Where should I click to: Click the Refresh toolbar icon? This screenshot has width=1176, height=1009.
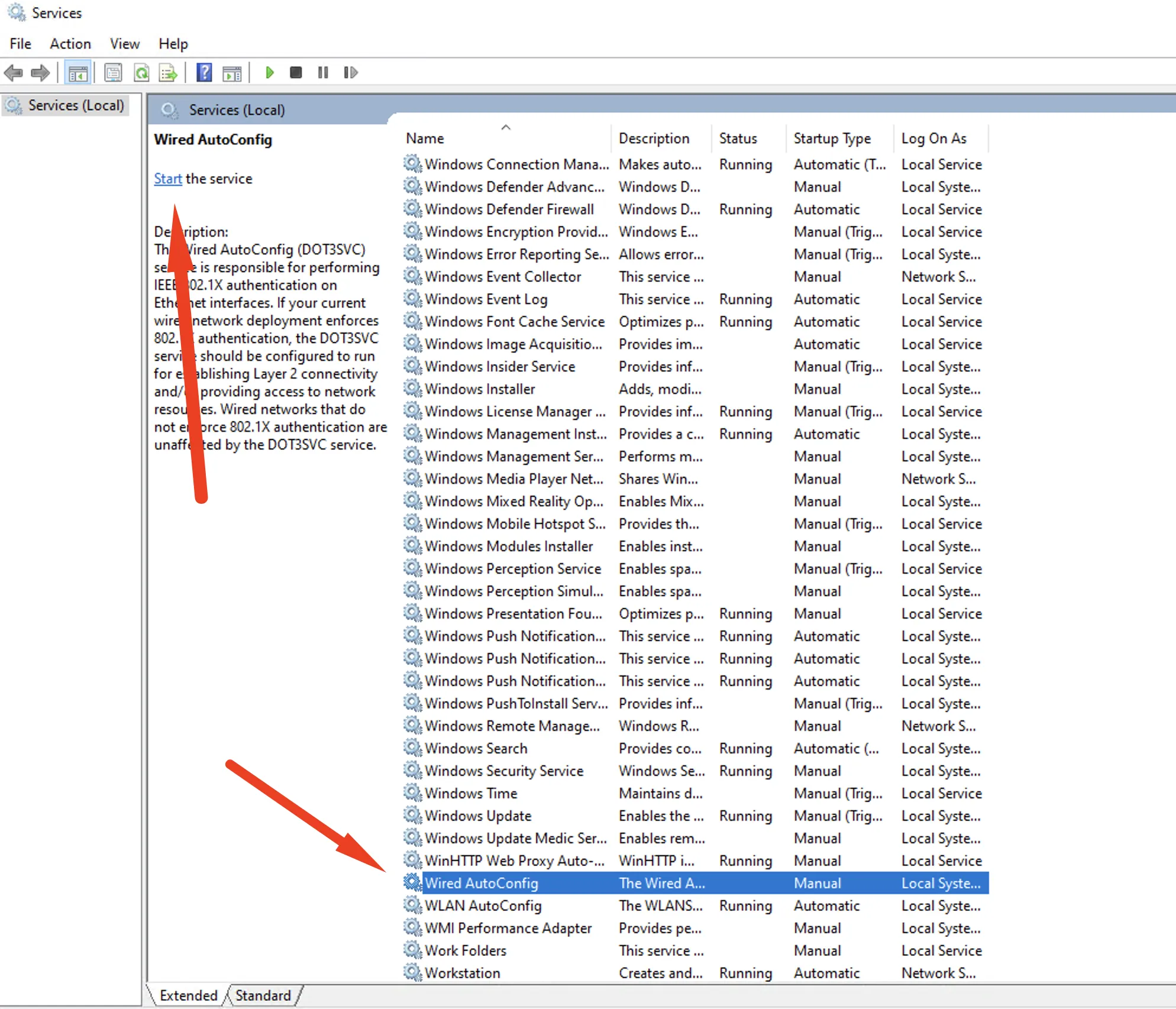click(141, 73)
